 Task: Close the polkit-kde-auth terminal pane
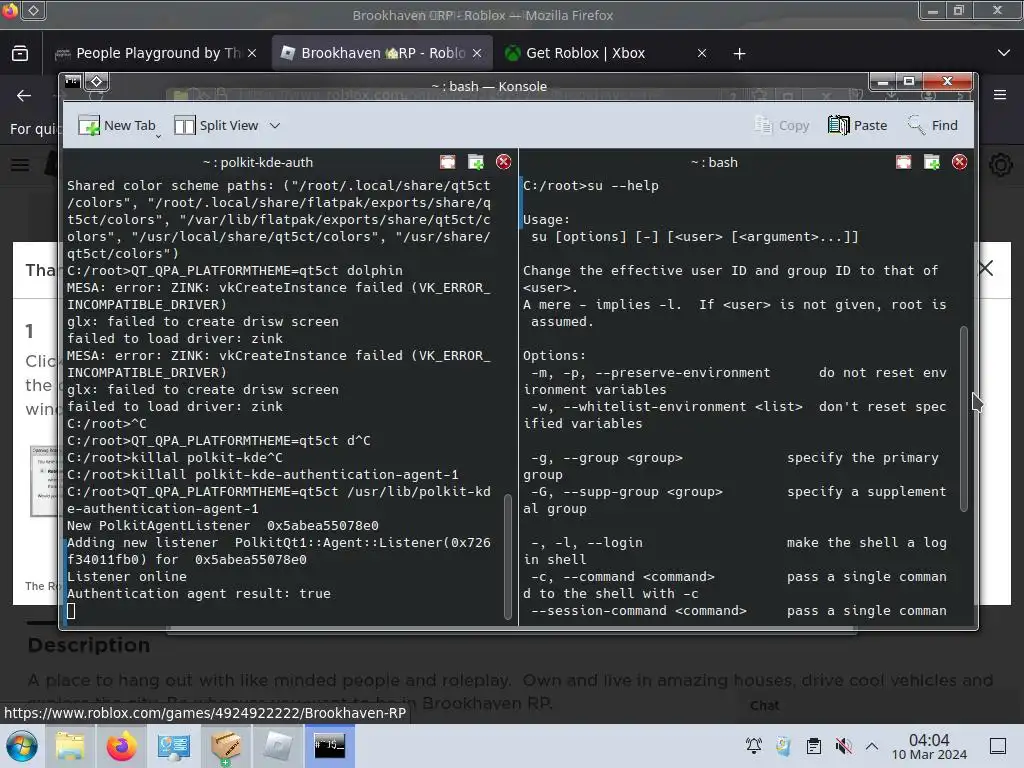pos(504,162)
